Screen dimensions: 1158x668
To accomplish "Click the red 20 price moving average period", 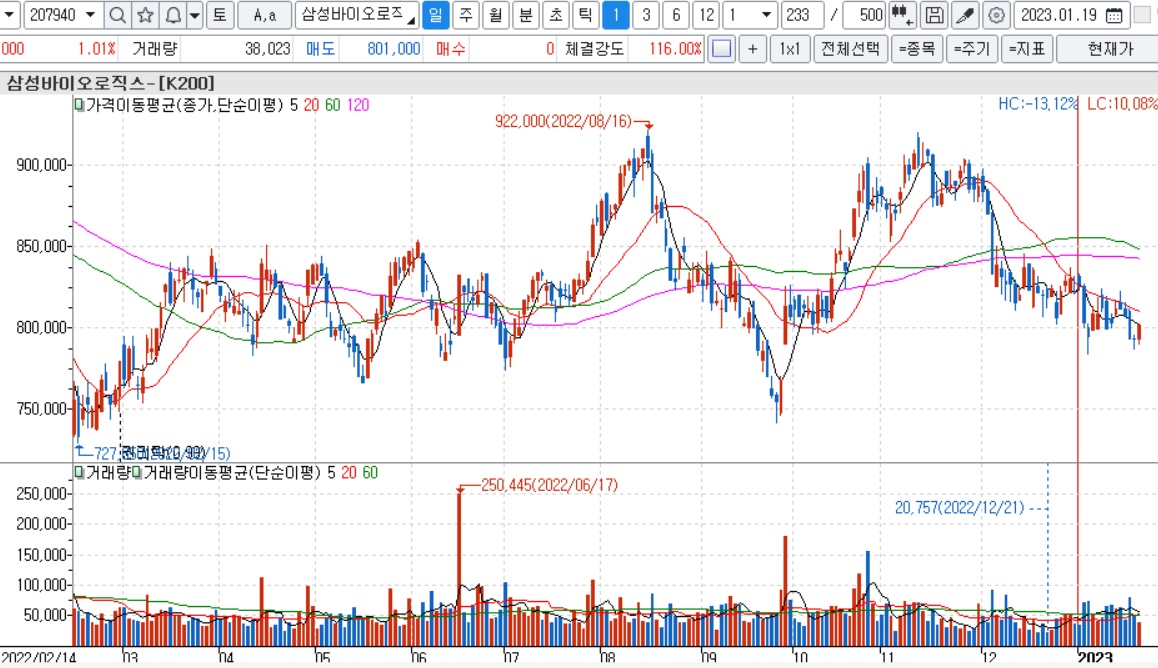I will (x=311, y=105).
